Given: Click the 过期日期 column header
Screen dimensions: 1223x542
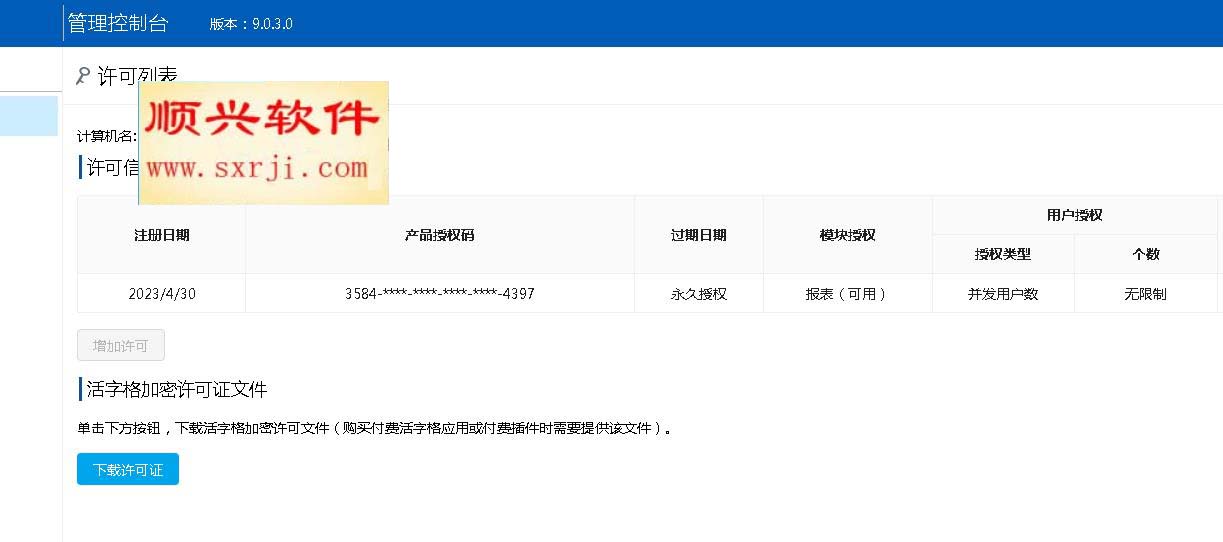Looking at the screenshot, I should tap(698, 235).
